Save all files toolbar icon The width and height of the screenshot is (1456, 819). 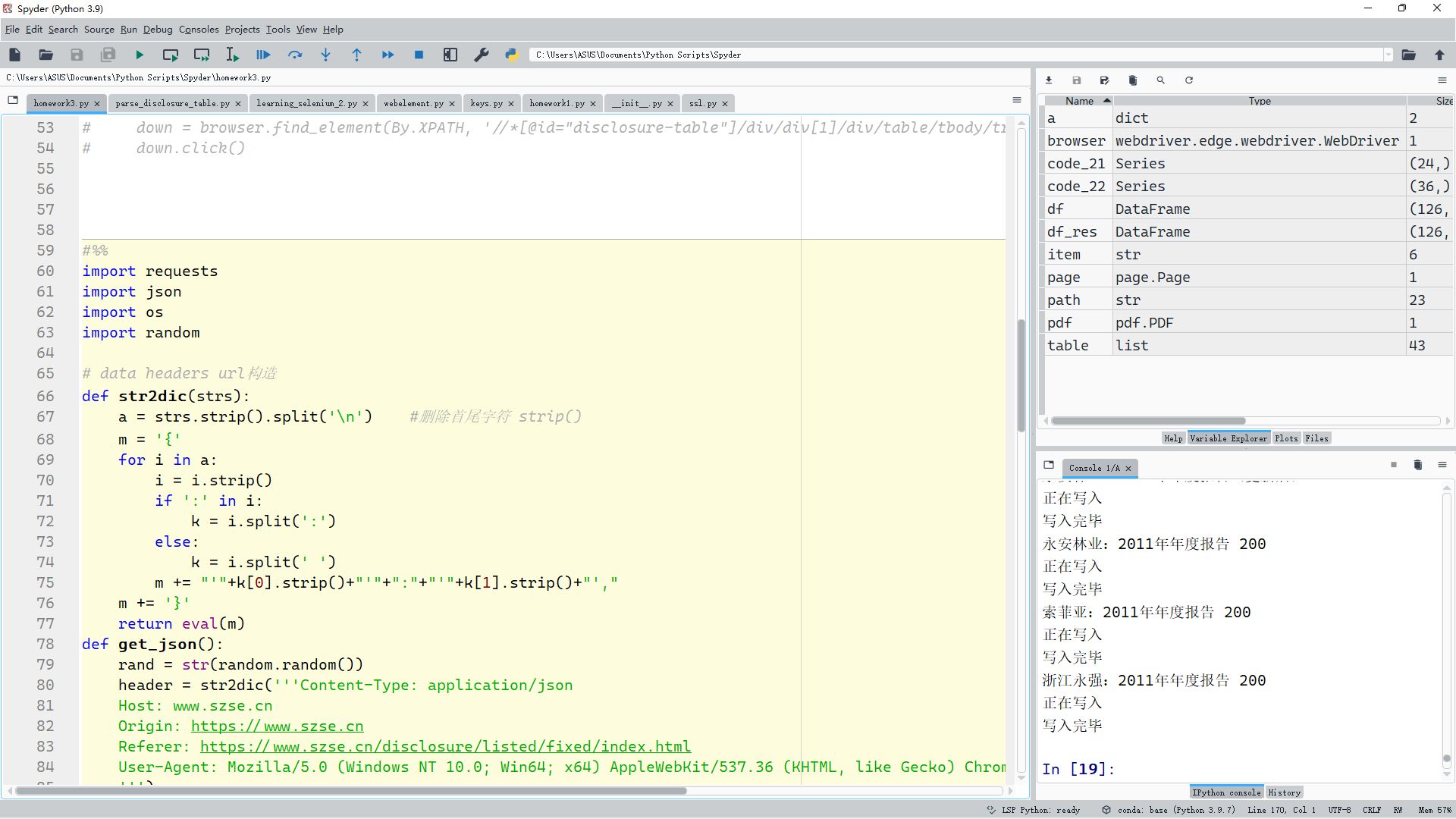[x=108, y=55]
